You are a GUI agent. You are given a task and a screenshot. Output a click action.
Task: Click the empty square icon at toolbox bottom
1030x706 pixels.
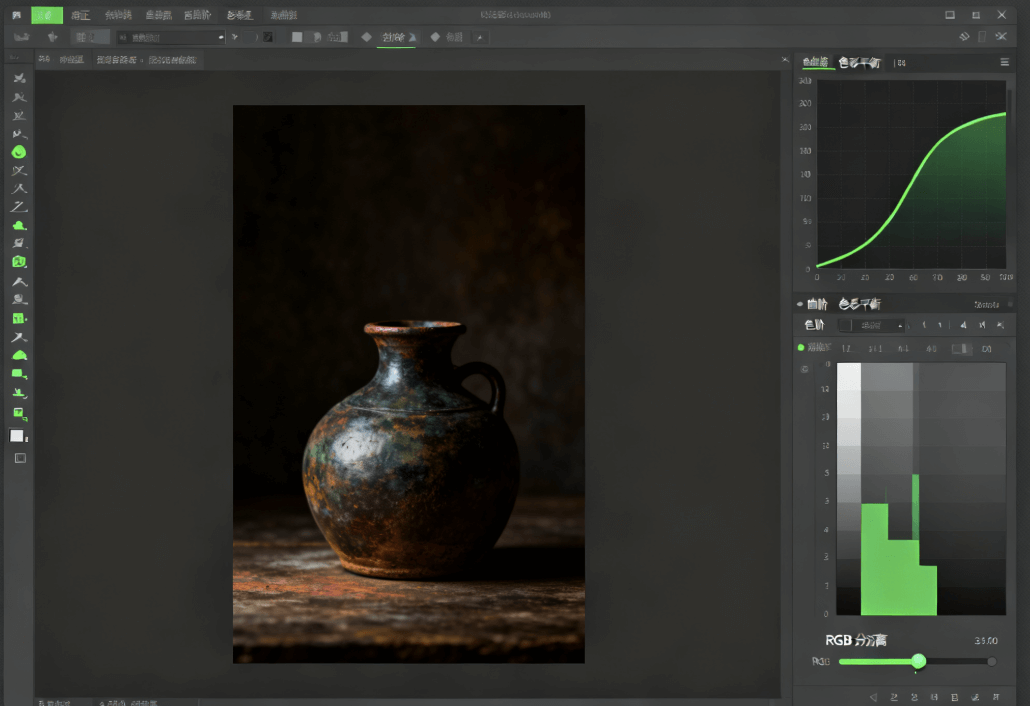(19, 458)
